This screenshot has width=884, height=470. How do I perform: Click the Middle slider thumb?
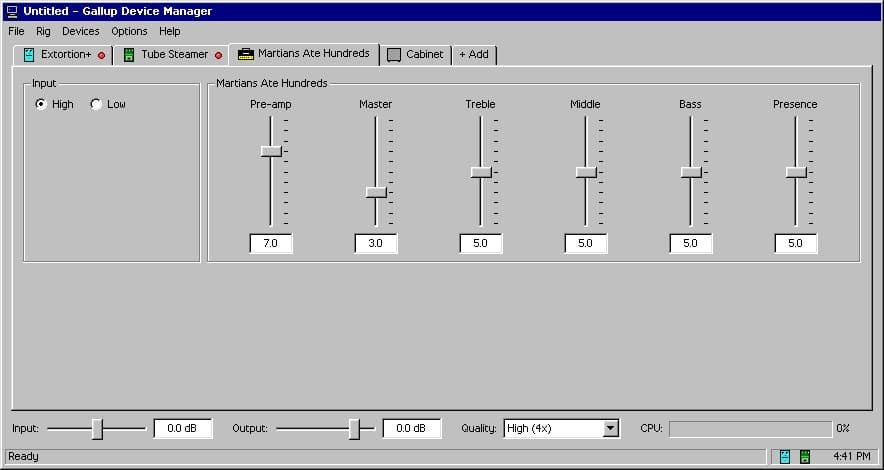tap(586, 172)
